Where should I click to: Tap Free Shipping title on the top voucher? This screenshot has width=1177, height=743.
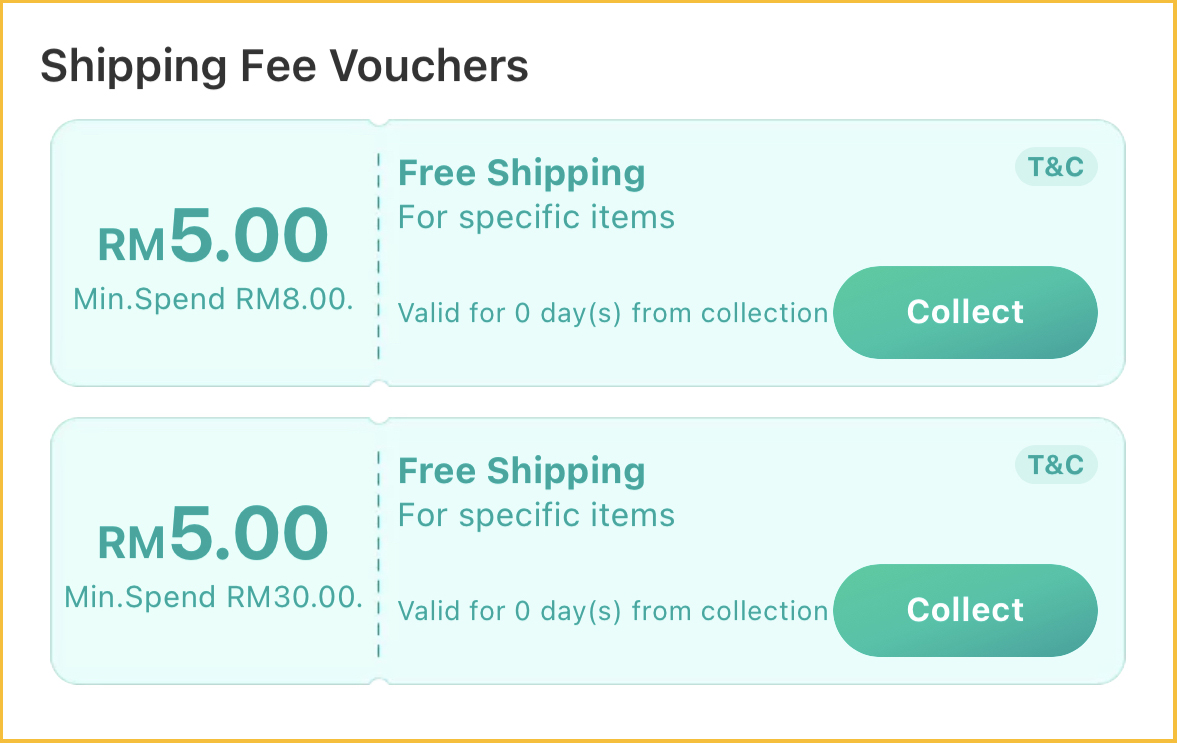(x=521, y=173)
